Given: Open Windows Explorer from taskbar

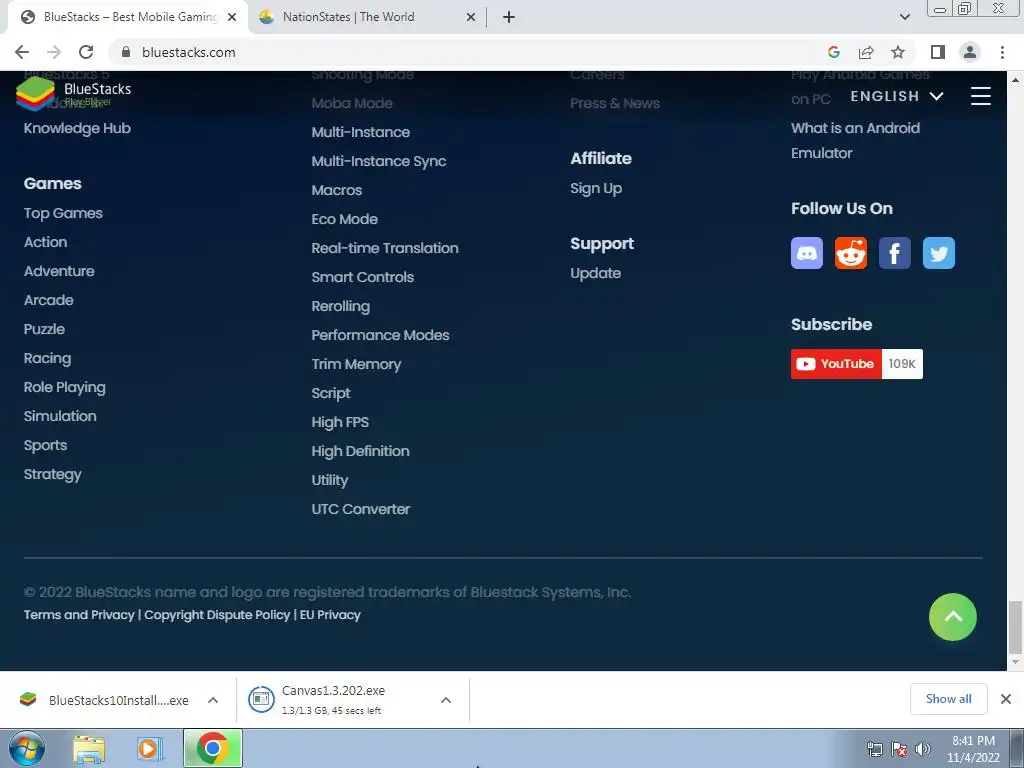Looking at the screenshot, I should tap(89, 749).
